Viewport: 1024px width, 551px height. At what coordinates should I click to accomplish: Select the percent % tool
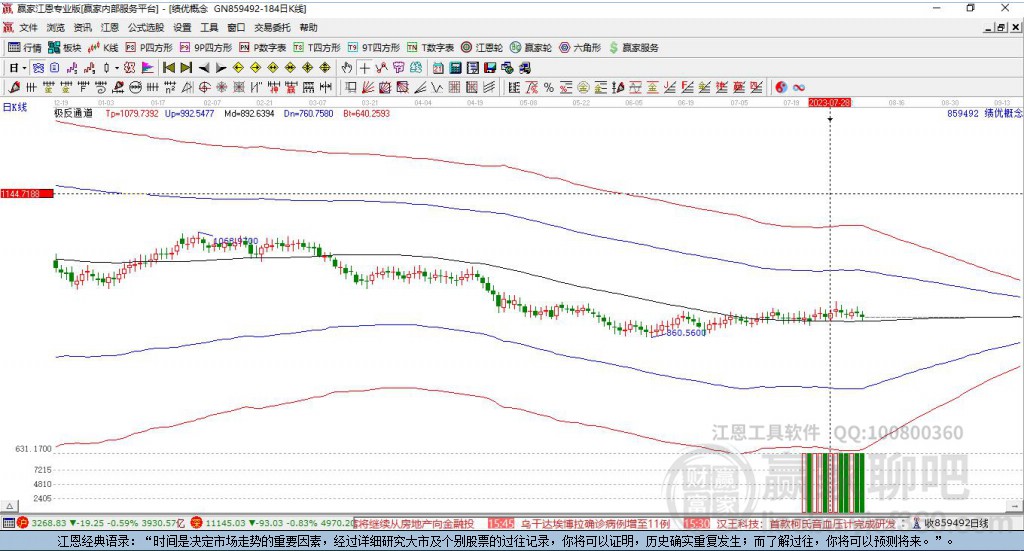[549, 87]
